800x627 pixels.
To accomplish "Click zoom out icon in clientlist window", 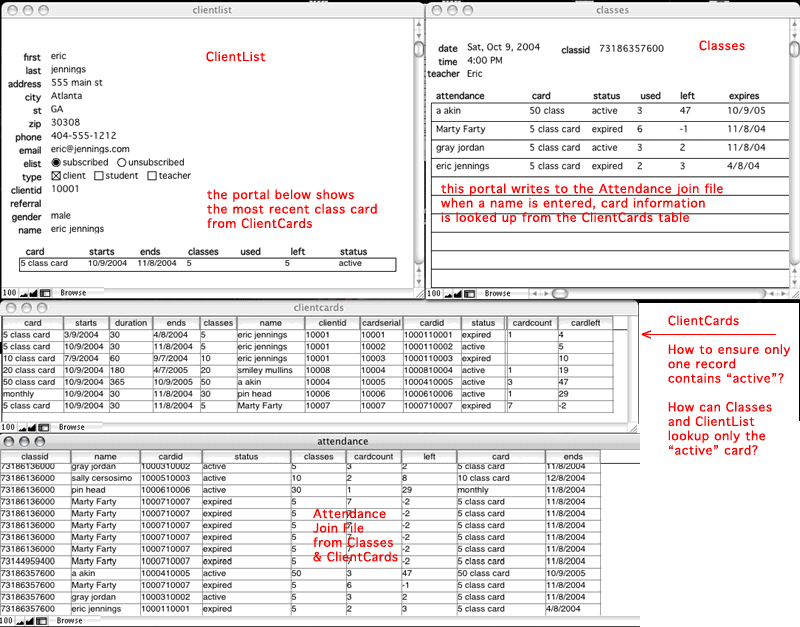I will (x=23, y=293).
